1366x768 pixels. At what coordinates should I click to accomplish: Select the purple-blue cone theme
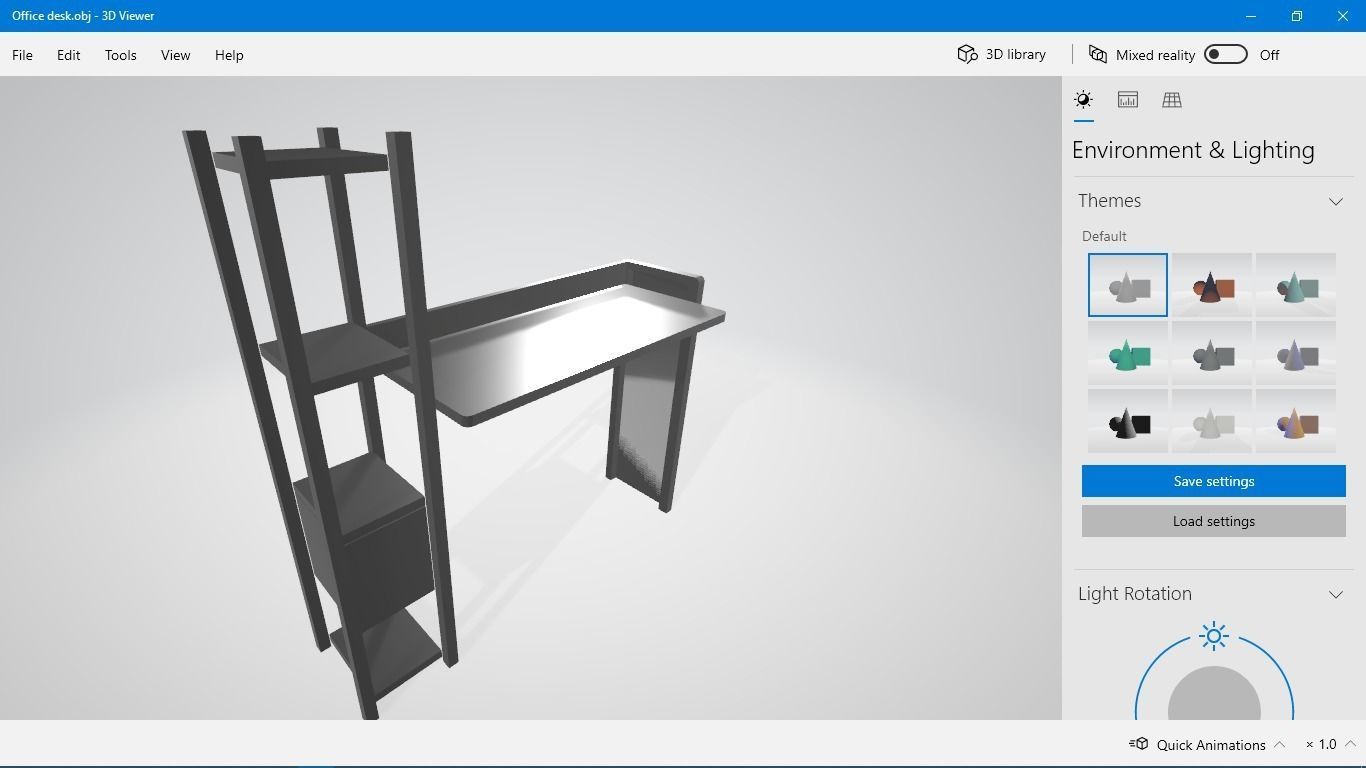1295,353
